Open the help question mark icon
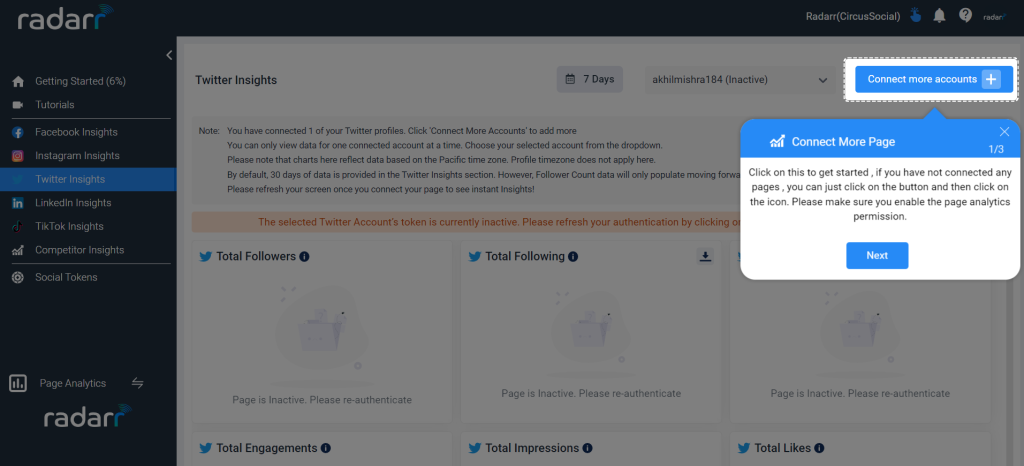 pyautogui.click(x=965, y=15)
